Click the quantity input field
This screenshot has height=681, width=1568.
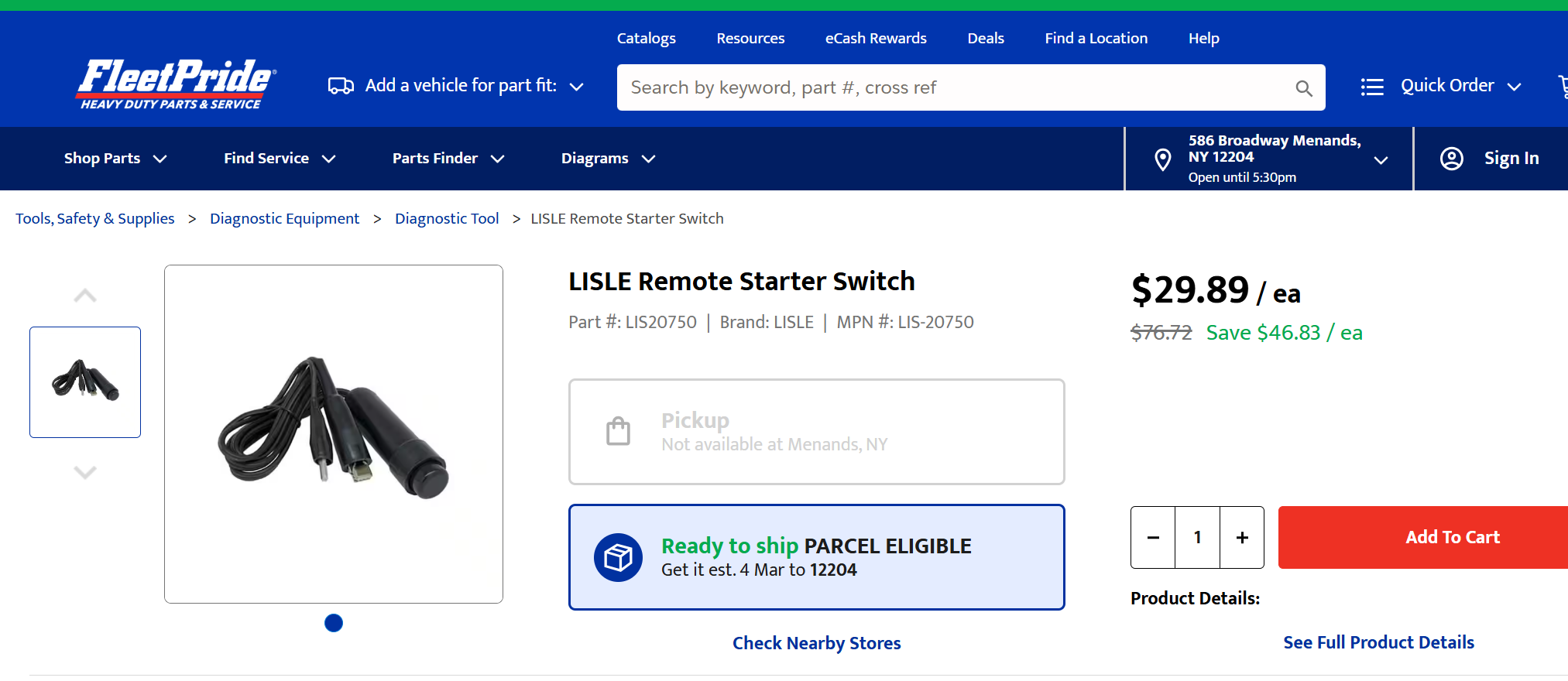1198,538
